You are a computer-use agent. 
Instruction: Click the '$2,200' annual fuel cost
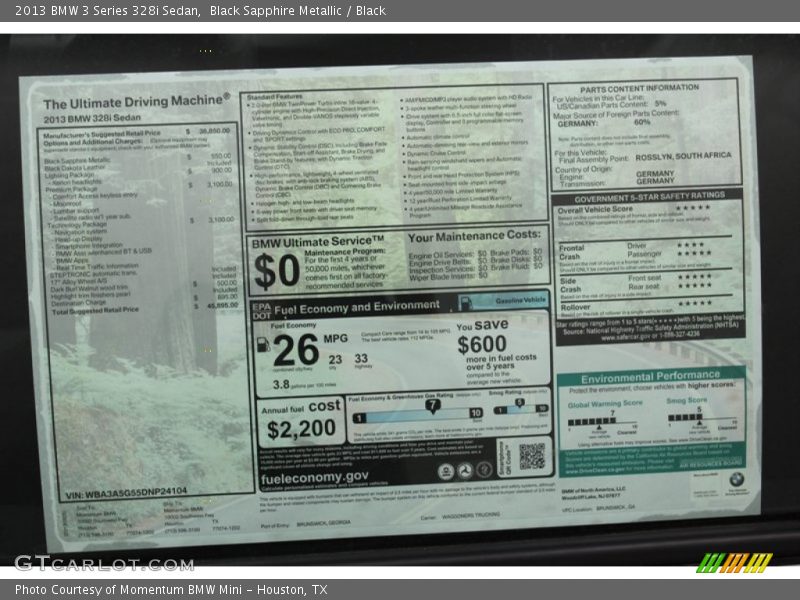coord(301,430)
